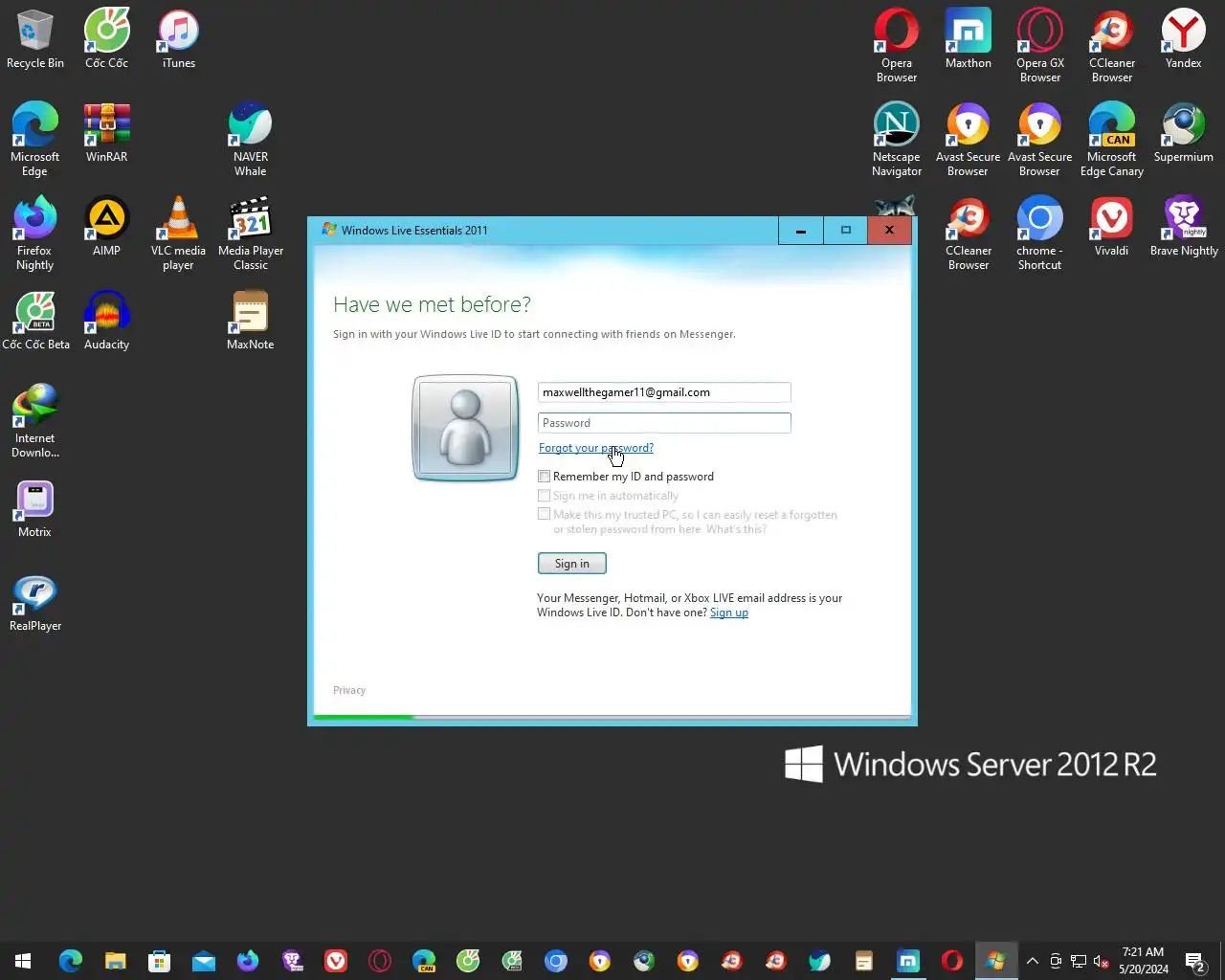Open the Privacy link
The width and height of the screenshot is (1225, 980).
[349, 690]
